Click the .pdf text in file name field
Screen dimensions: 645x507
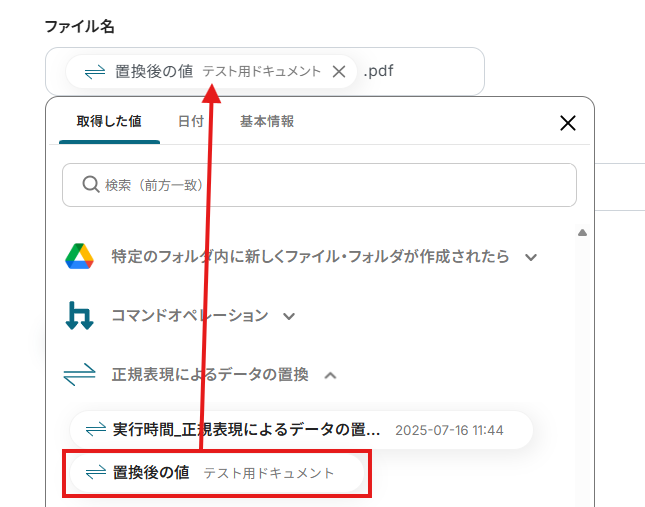click(x=378, y=71)
